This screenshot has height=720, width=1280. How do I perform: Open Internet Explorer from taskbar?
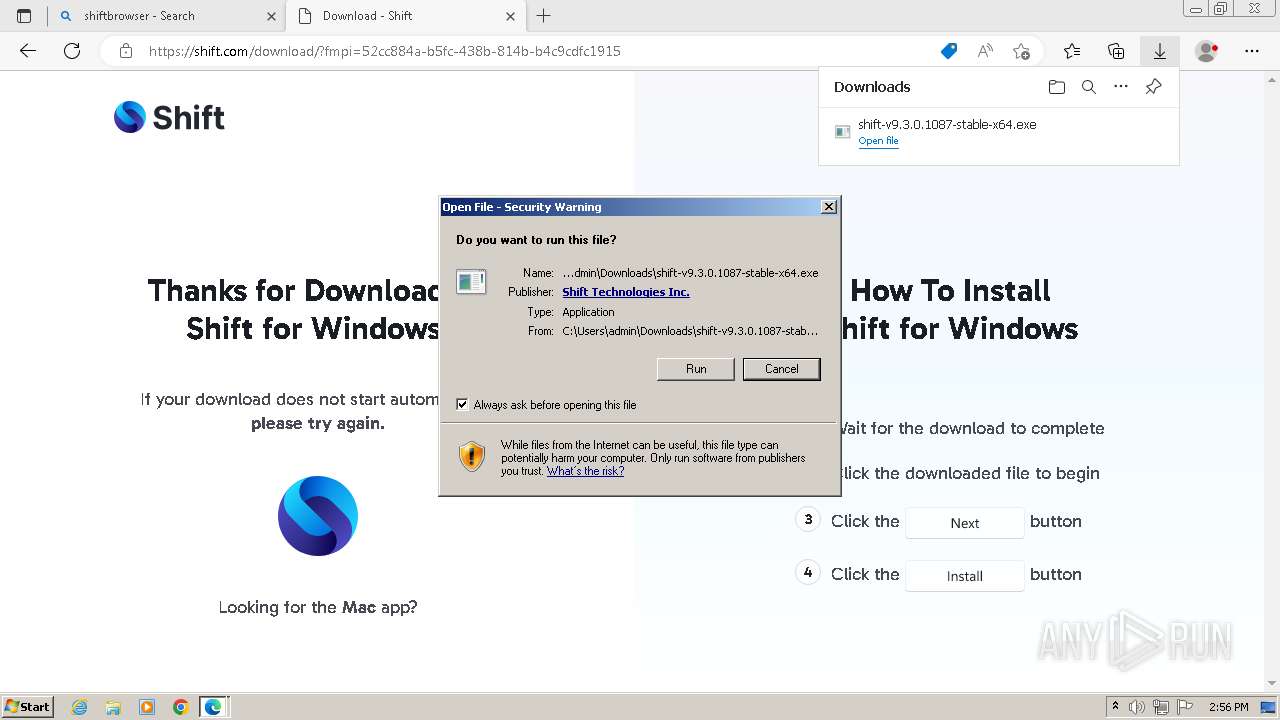[80, 707]
